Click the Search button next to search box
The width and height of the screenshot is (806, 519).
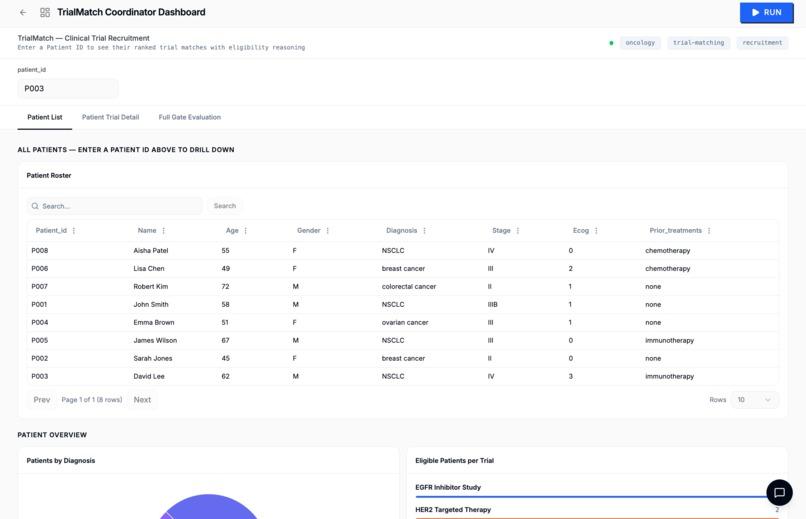point(225,206)
